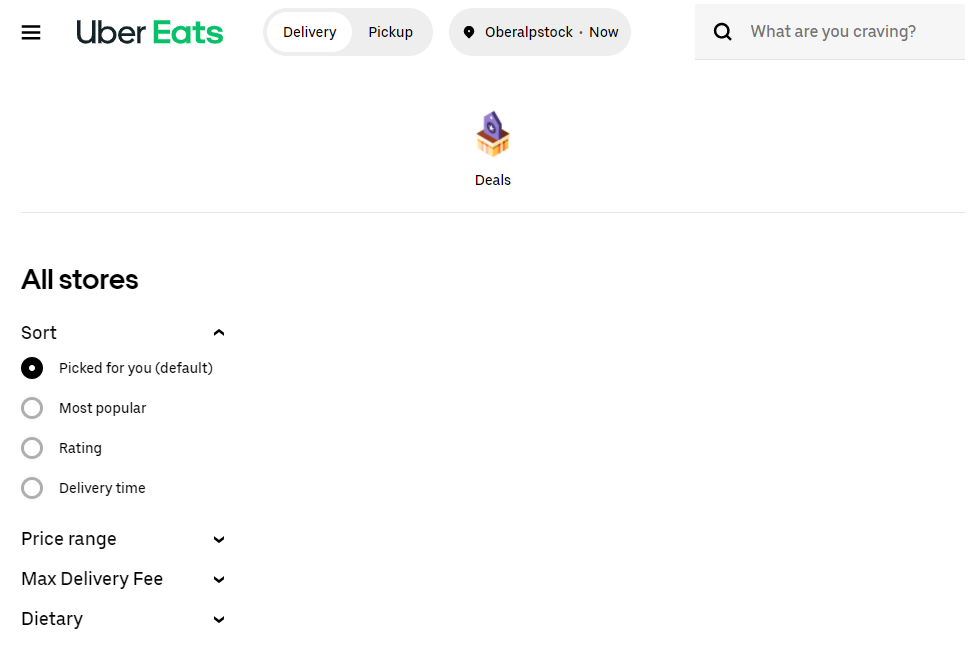Click the Deals label link
Image resolution: width=977 pixels, height=655 pixels.
click(493, 180)
